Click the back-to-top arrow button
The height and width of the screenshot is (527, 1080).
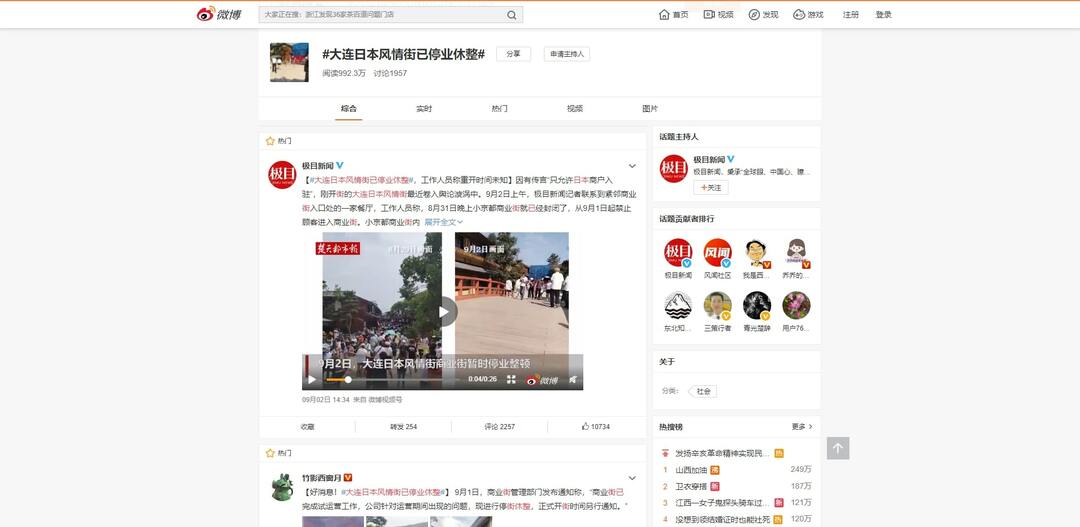coord(838,448)
